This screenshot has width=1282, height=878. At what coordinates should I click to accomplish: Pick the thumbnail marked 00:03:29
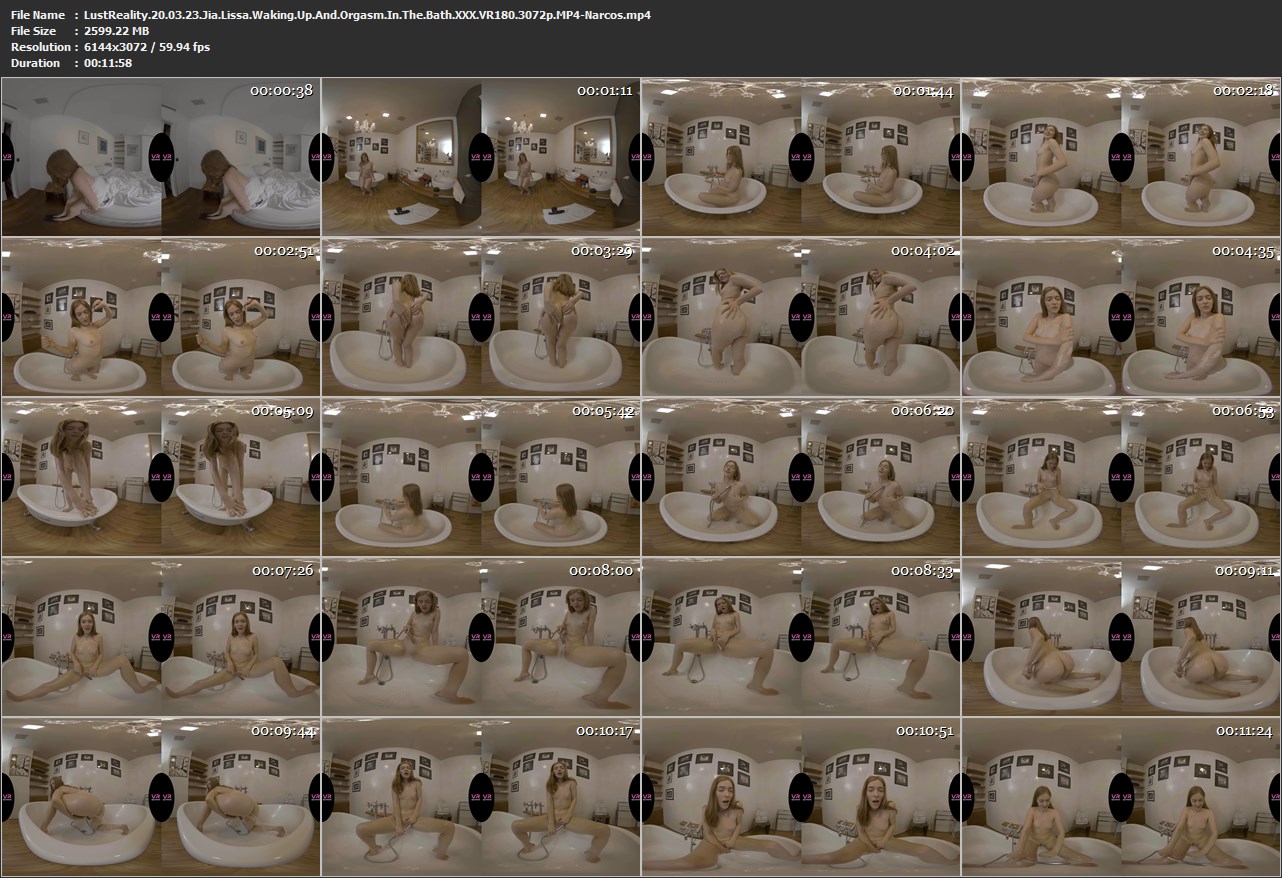481,317
